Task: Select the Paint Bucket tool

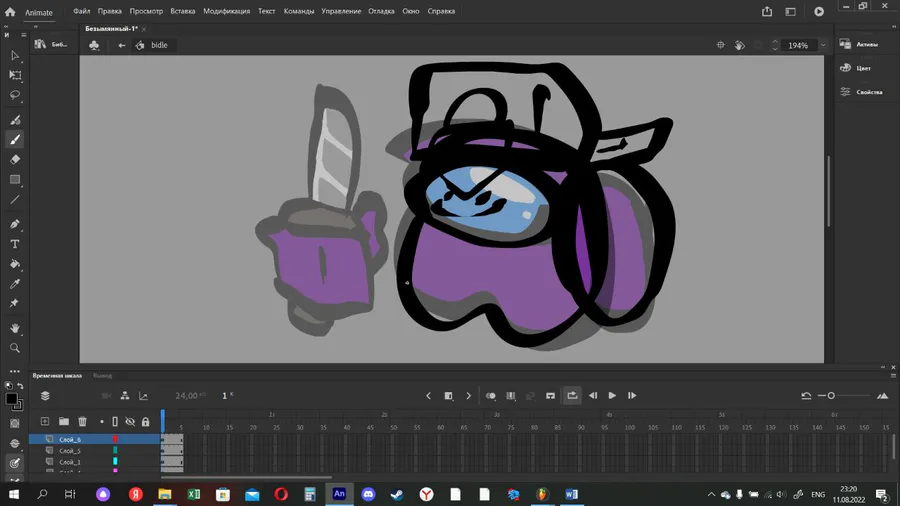Action: tap(15, 264)
